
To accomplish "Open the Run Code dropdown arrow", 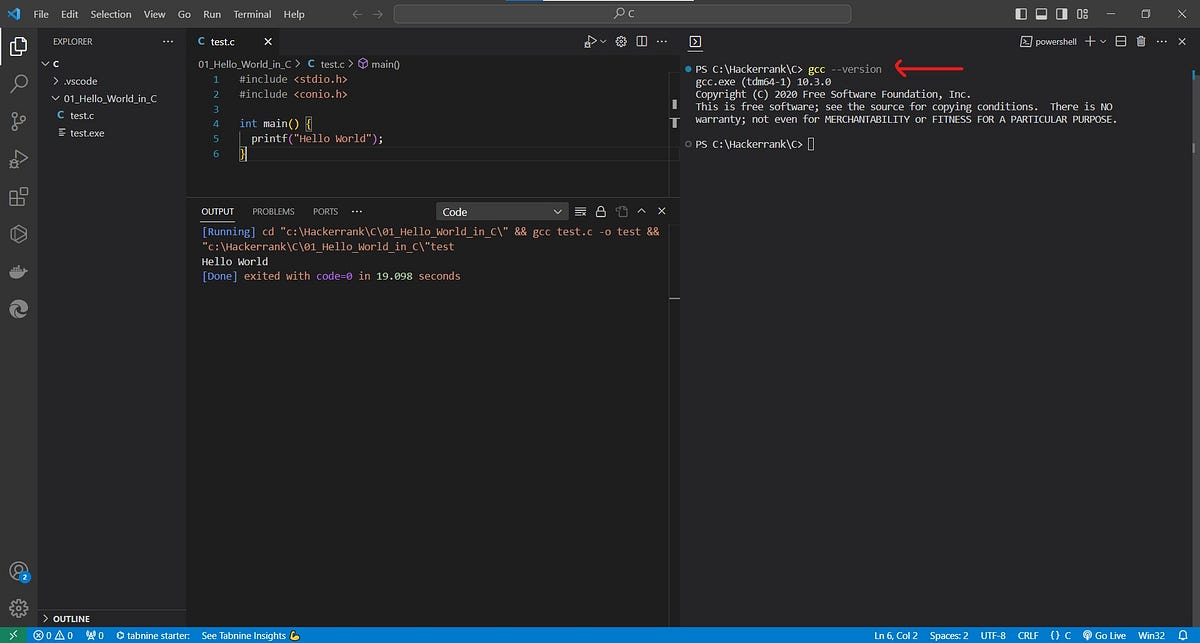I will pos(603,41).
